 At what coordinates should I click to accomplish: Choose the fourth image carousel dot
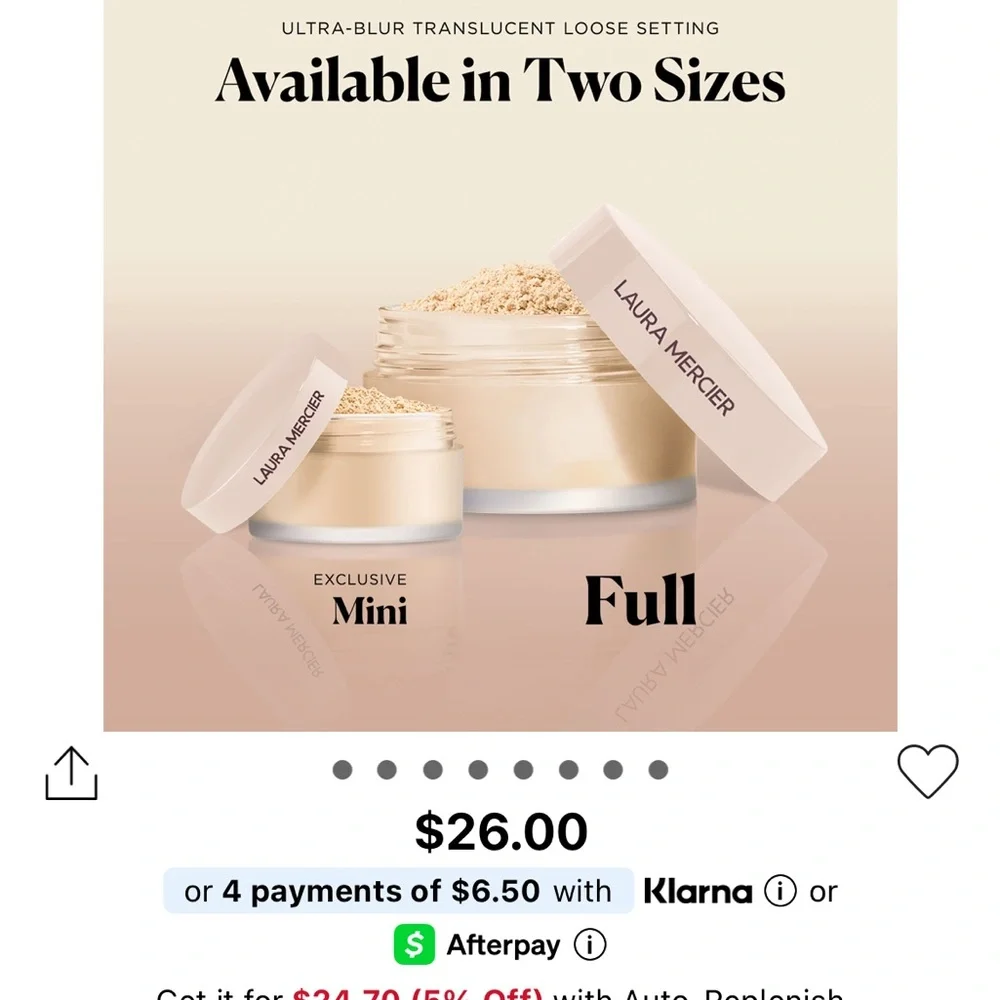pyautogui.click(x=478, y=769)
